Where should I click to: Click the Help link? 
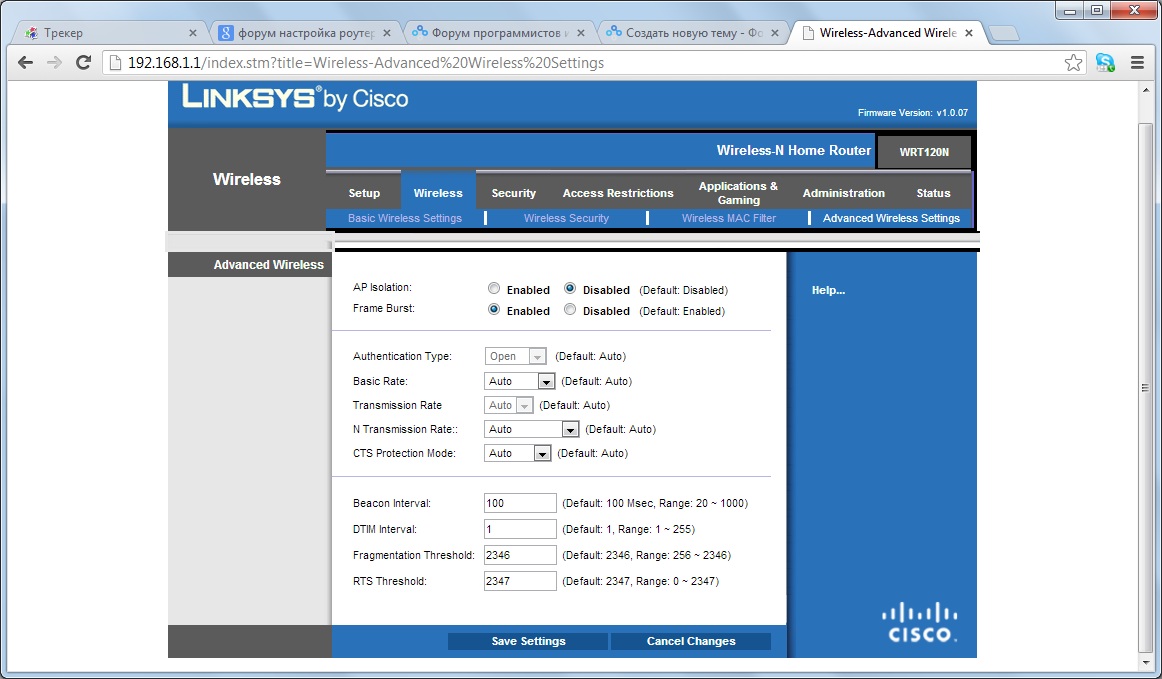coord(828,291)
